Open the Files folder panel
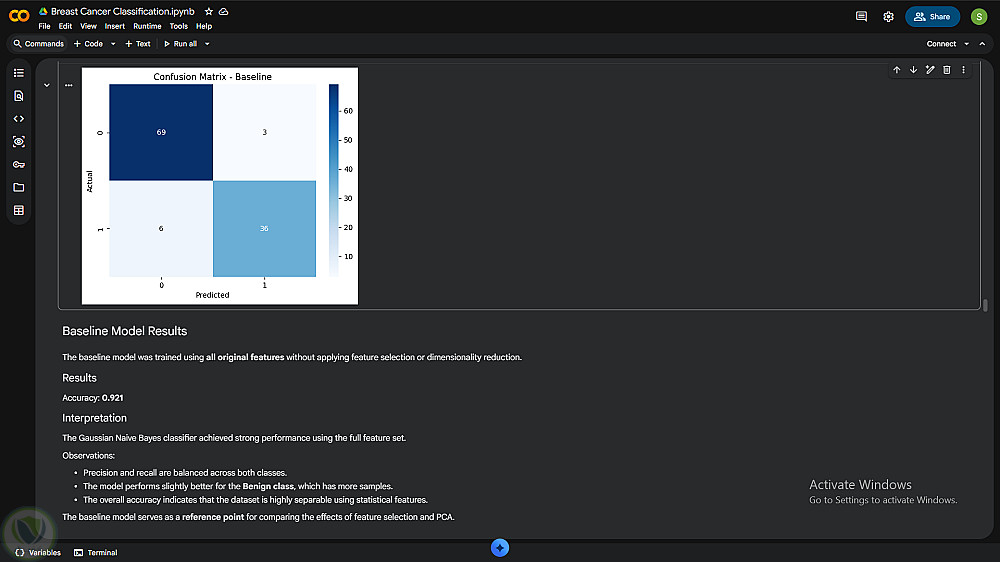 tap(18, 187)
